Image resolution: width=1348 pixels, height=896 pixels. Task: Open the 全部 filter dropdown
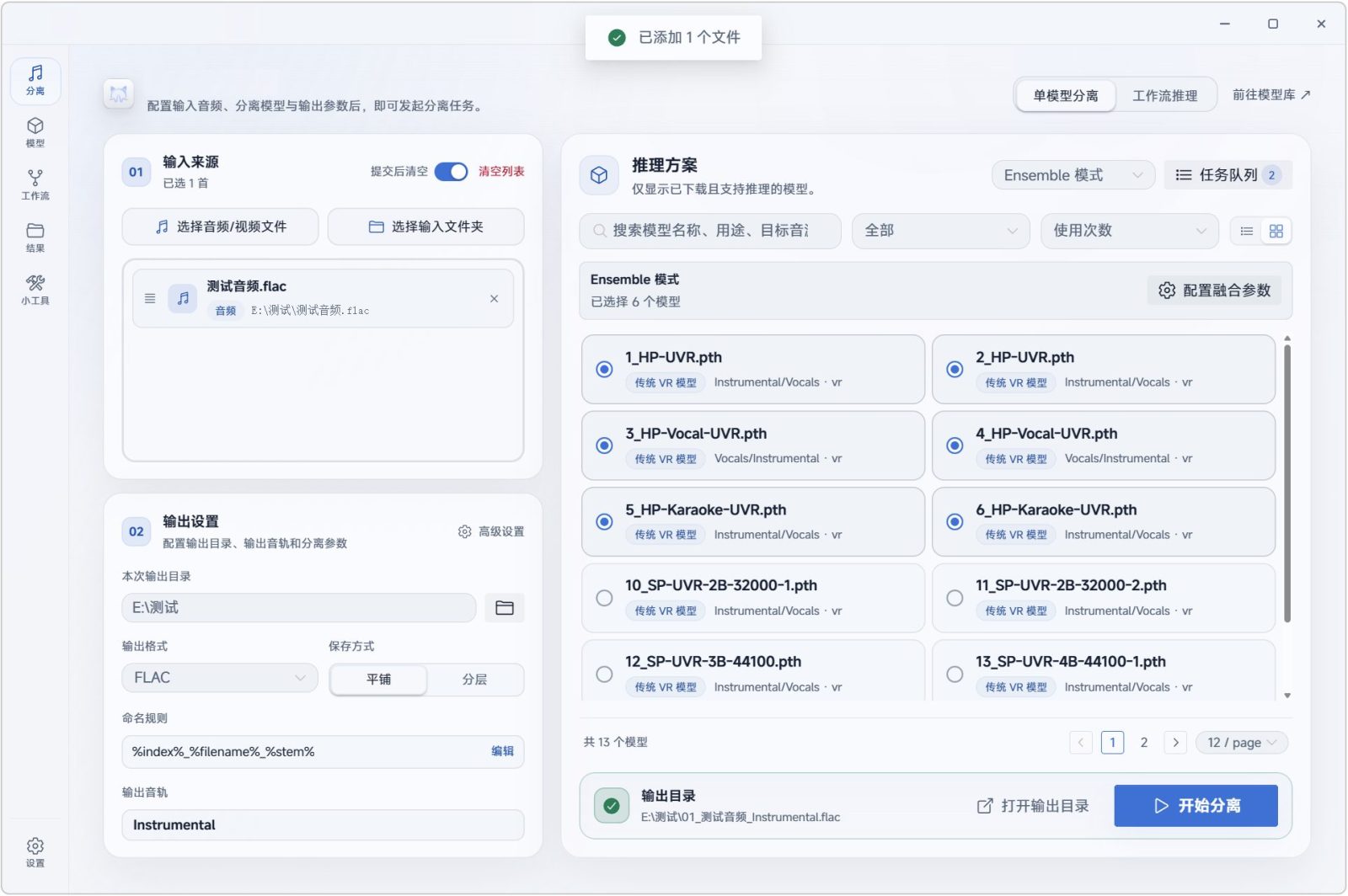(x=941, y=231)
